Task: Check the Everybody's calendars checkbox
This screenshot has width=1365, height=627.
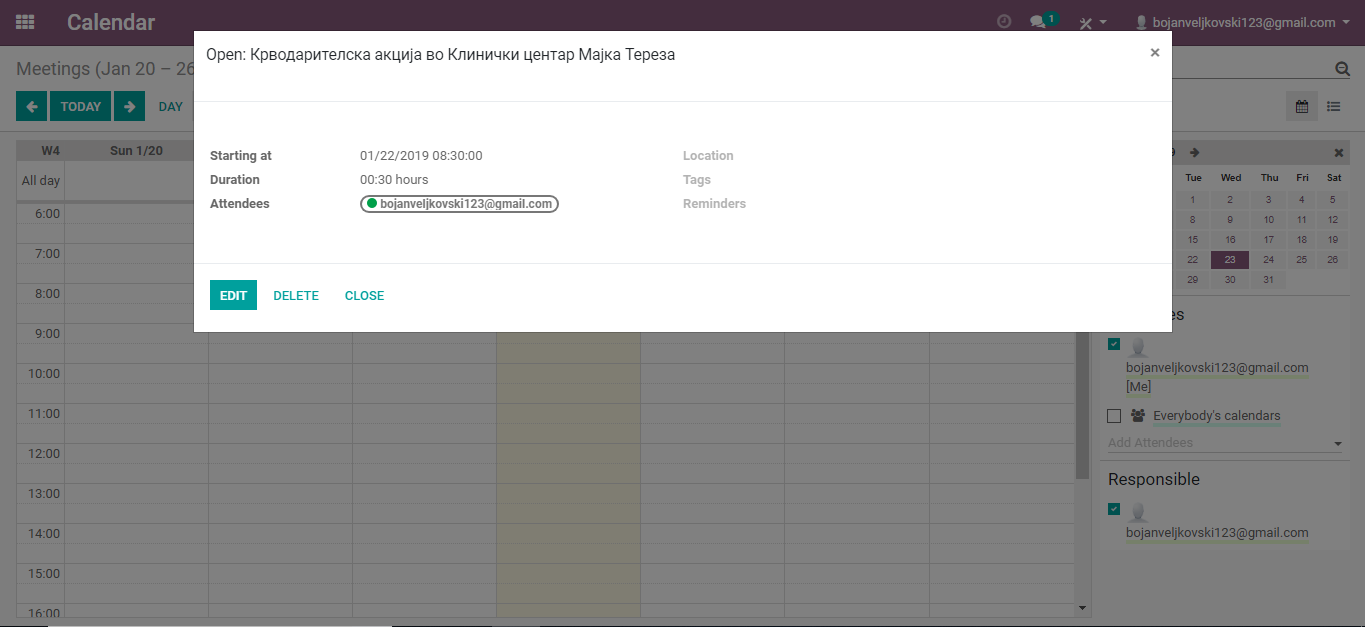Action: coord(1114,416)
